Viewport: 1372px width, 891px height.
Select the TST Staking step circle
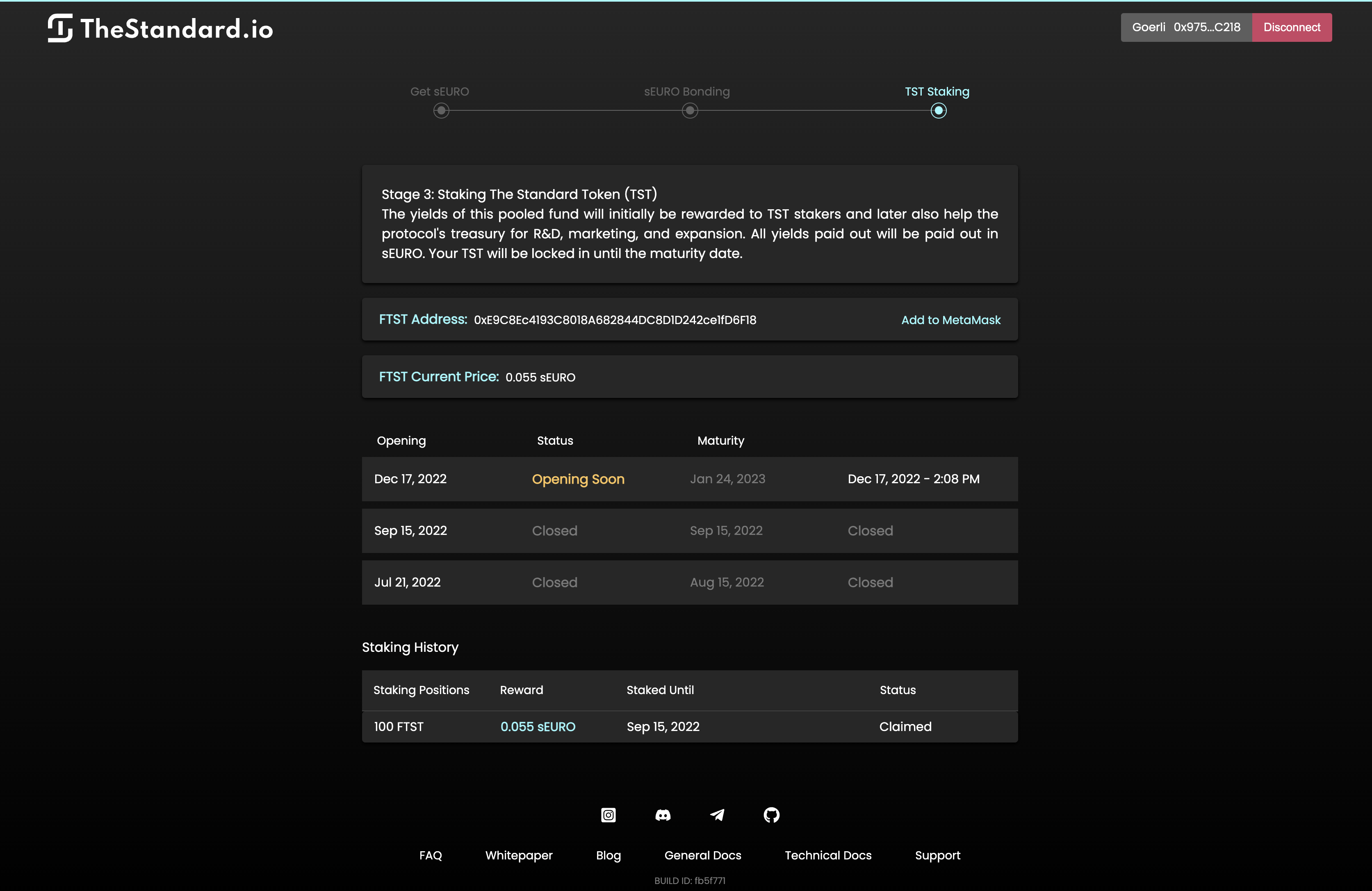tap(939, 111)
